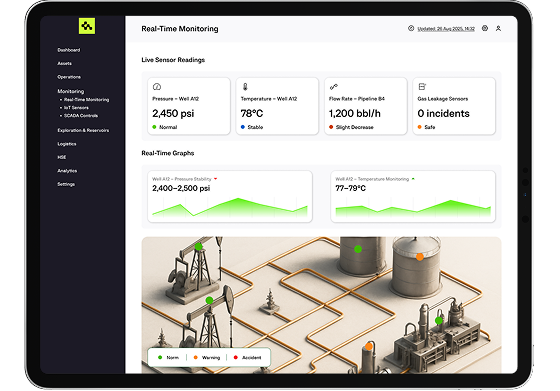This screenshot has width=560, height=391.
Task: Select the Warning legend item on map
Action: (207, 357)
